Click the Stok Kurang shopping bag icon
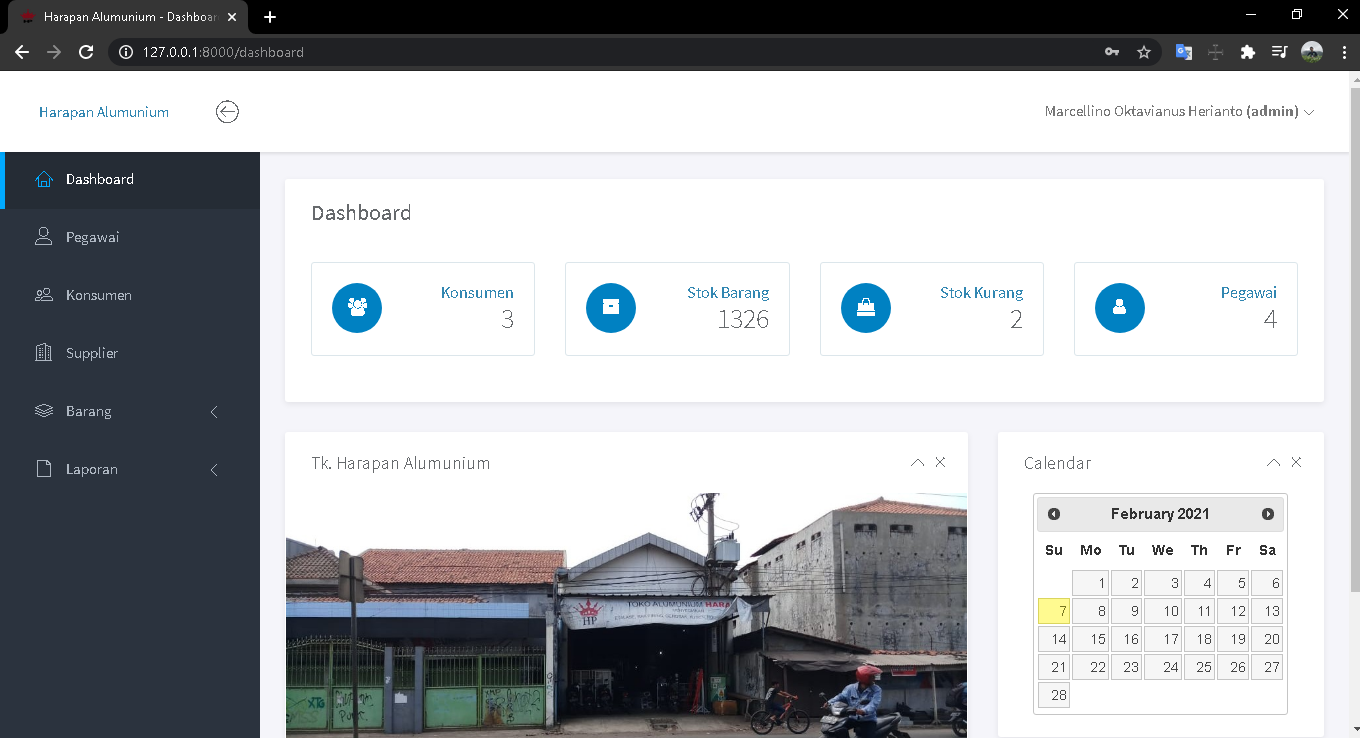Screen dimensions: 1360x738 [866, 308]
